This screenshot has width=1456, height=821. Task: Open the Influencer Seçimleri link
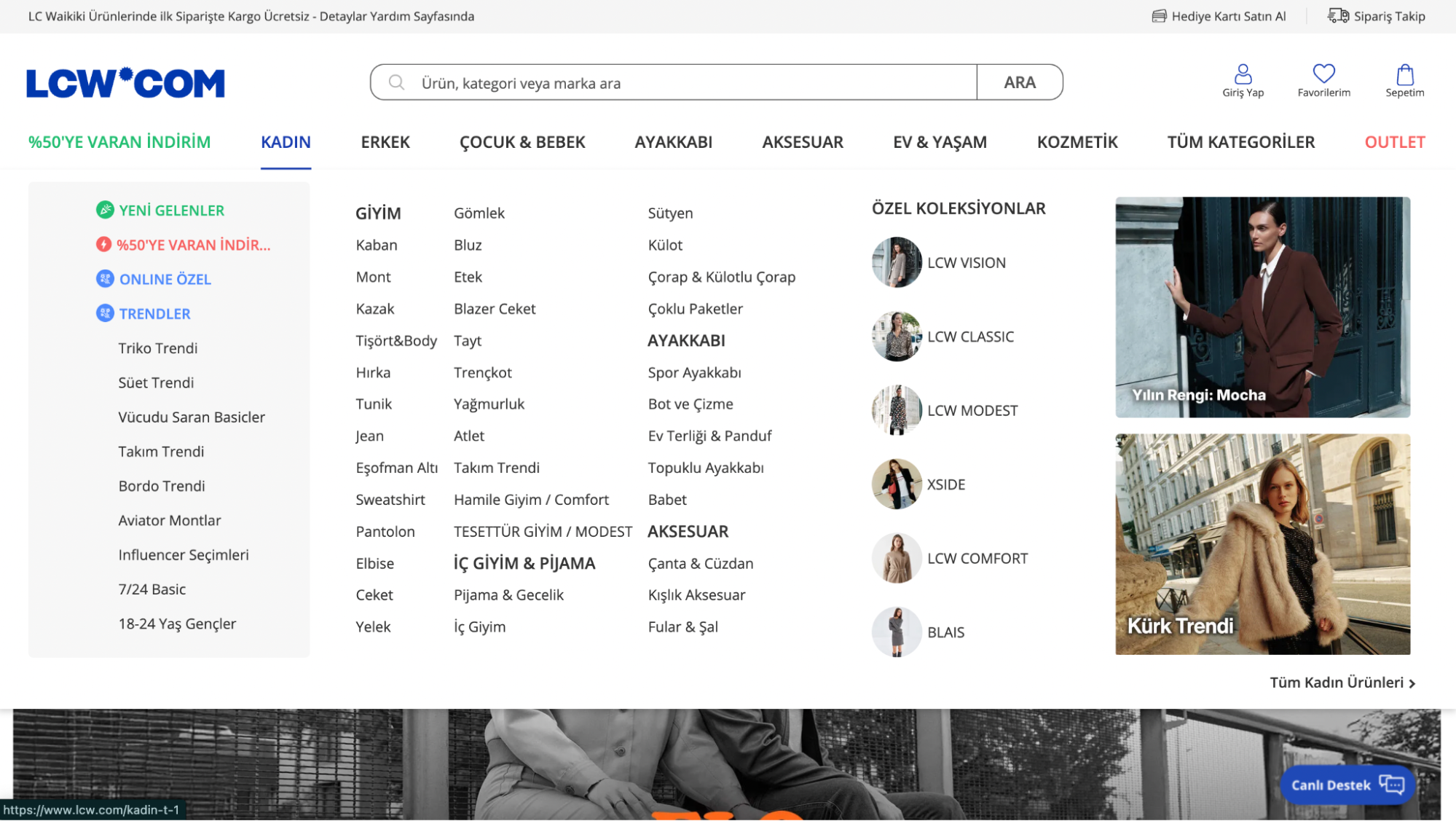pyautogui.click(x=184, y=554)
